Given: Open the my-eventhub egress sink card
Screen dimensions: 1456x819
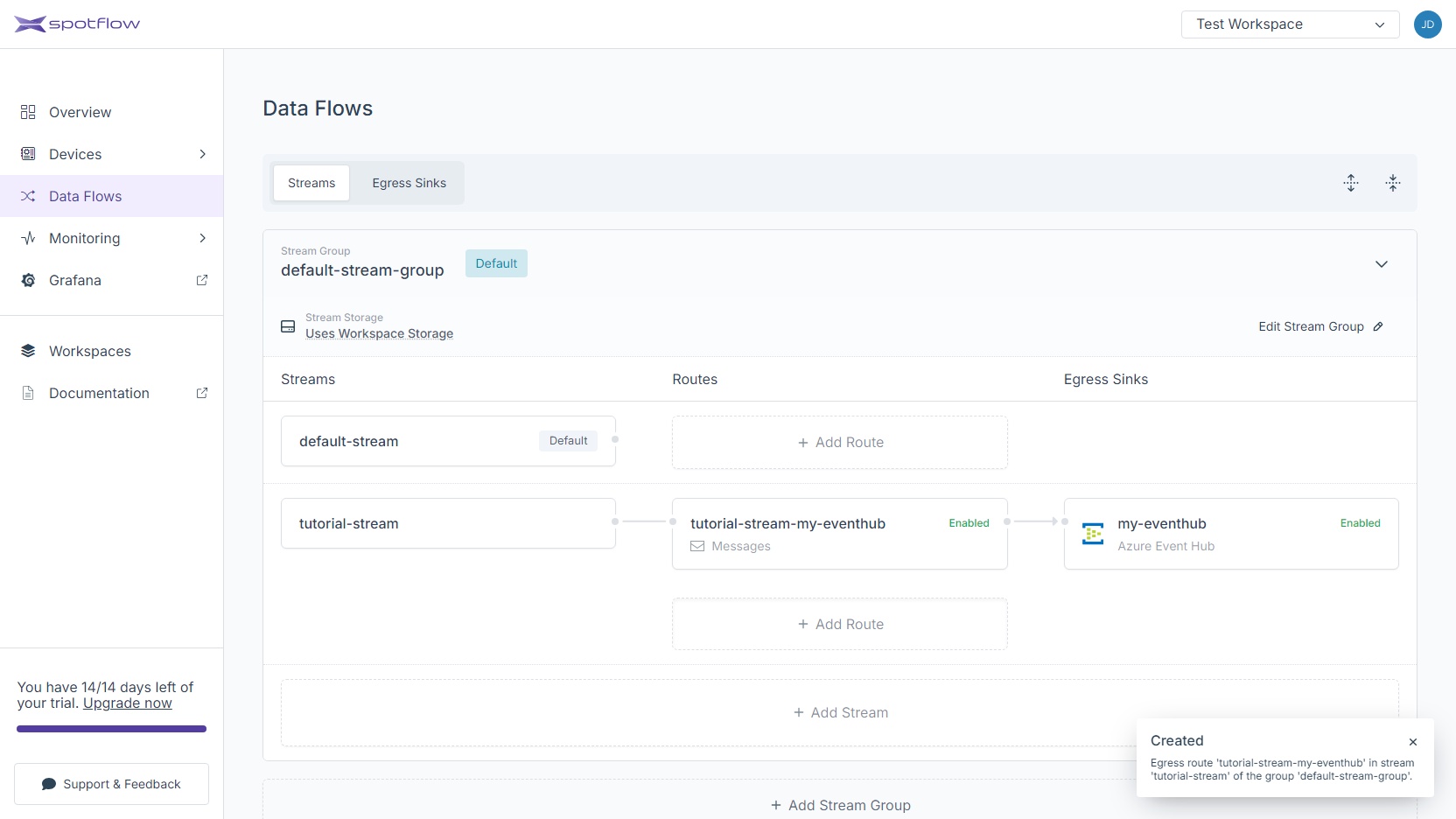Looking at the screenshot, I should pos(1231,534).
